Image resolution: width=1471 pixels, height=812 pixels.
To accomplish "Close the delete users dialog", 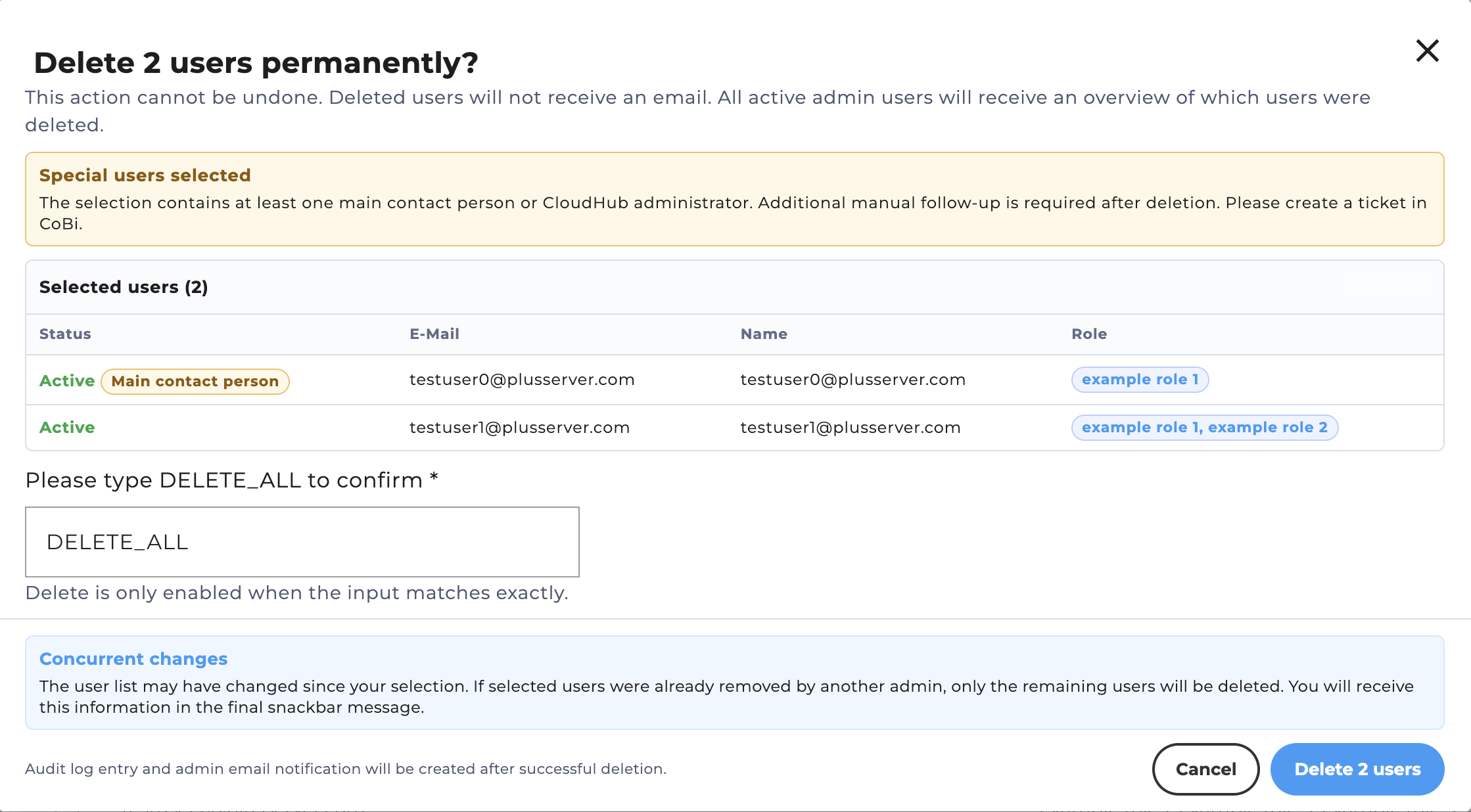I will coord(1427,51).
